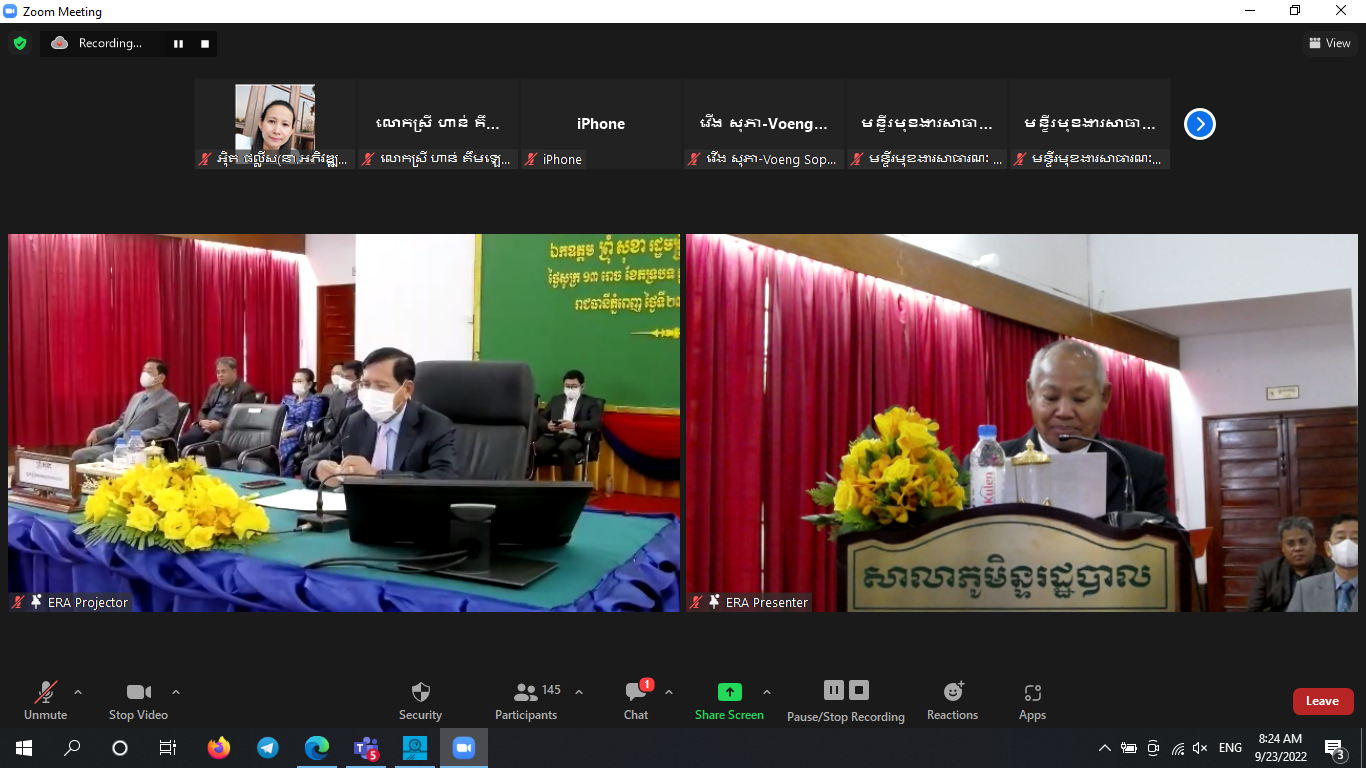The image size is (1366, 768).
Task: Open Telegram from the taskbar
Action: point(267,747)
